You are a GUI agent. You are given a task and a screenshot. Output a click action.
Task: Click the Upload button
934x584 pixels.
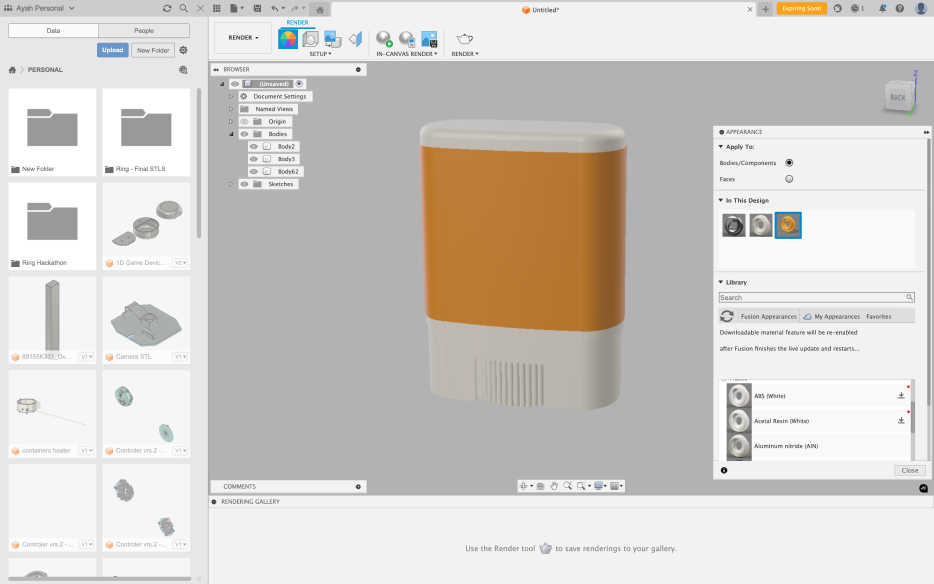pos(112,50)
